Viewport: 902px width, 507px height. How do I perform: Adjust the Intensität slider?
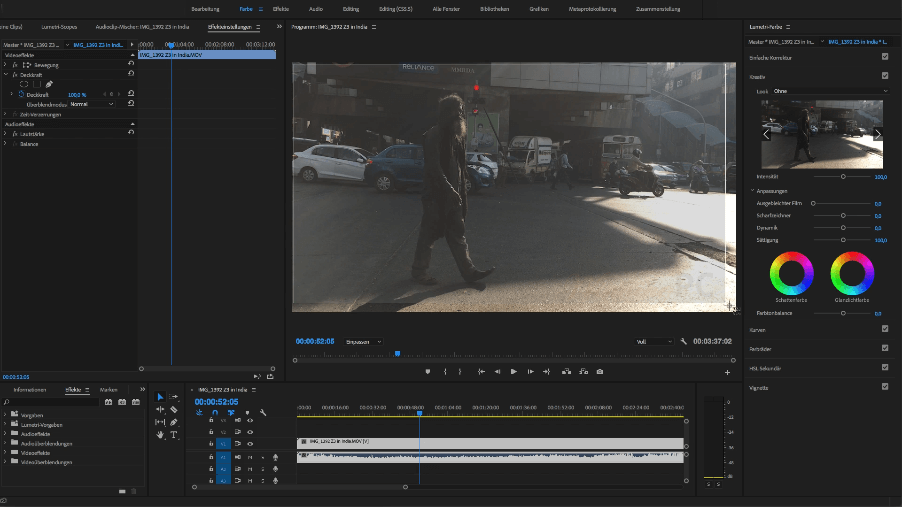843,177
